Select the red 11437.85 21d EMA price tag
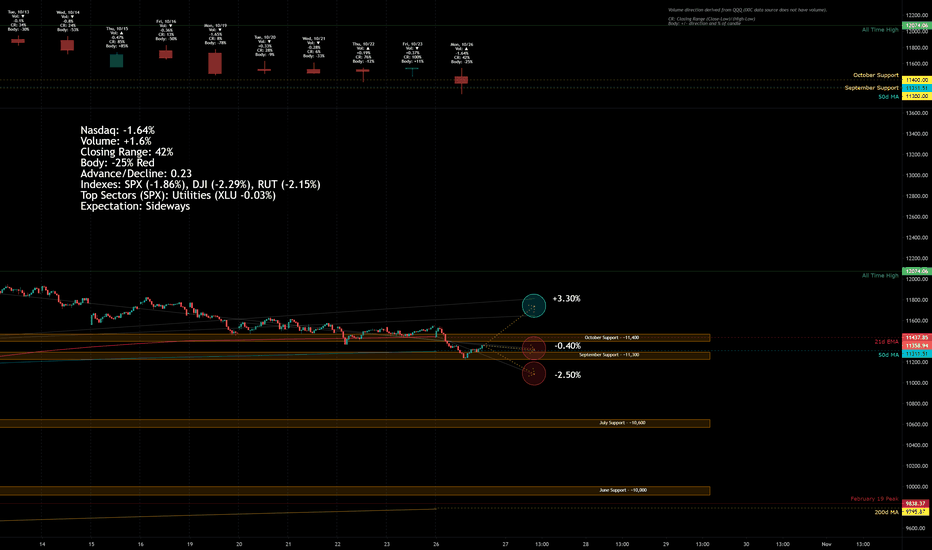This screenshot has width=932, height=550. click(x=916, y=337)
